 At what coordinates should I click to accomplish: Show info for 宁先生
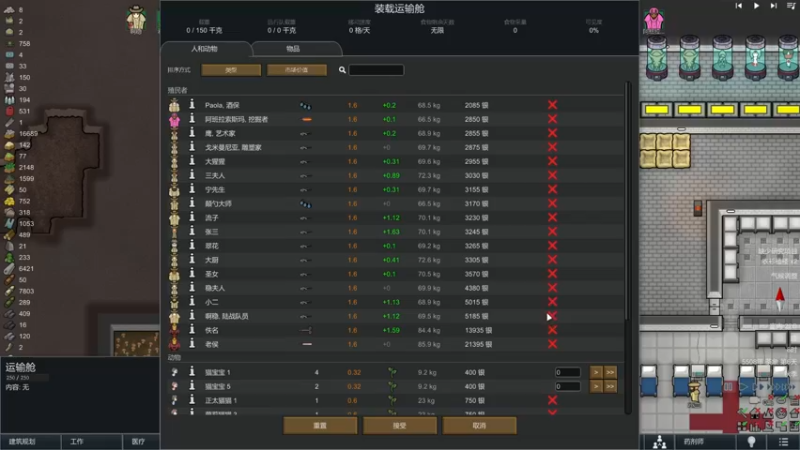pyautogui.click(x=192, y=189)
